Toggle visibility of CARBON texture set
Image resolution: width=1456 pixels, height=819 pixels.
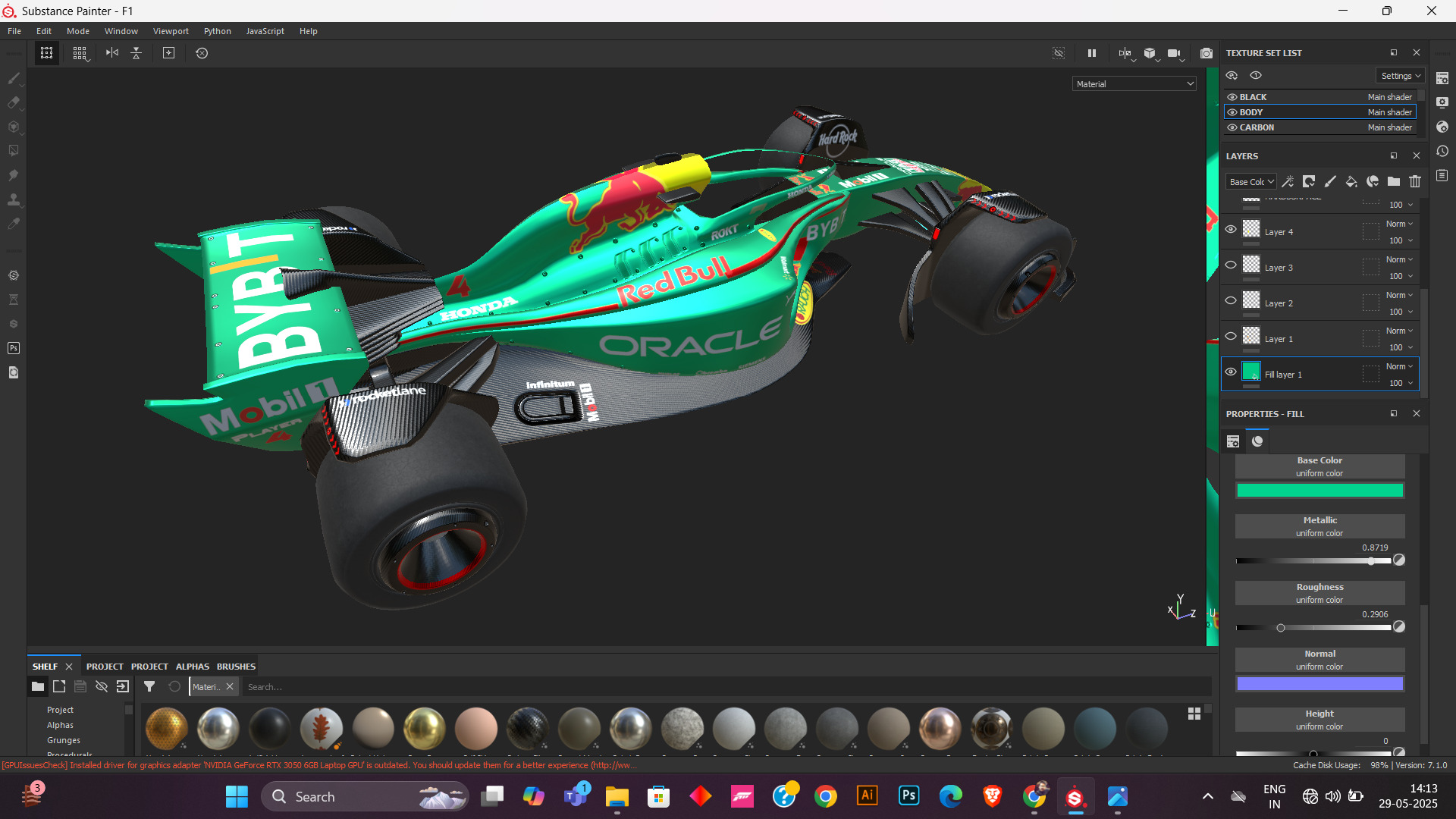click(x=1232, y=127)
